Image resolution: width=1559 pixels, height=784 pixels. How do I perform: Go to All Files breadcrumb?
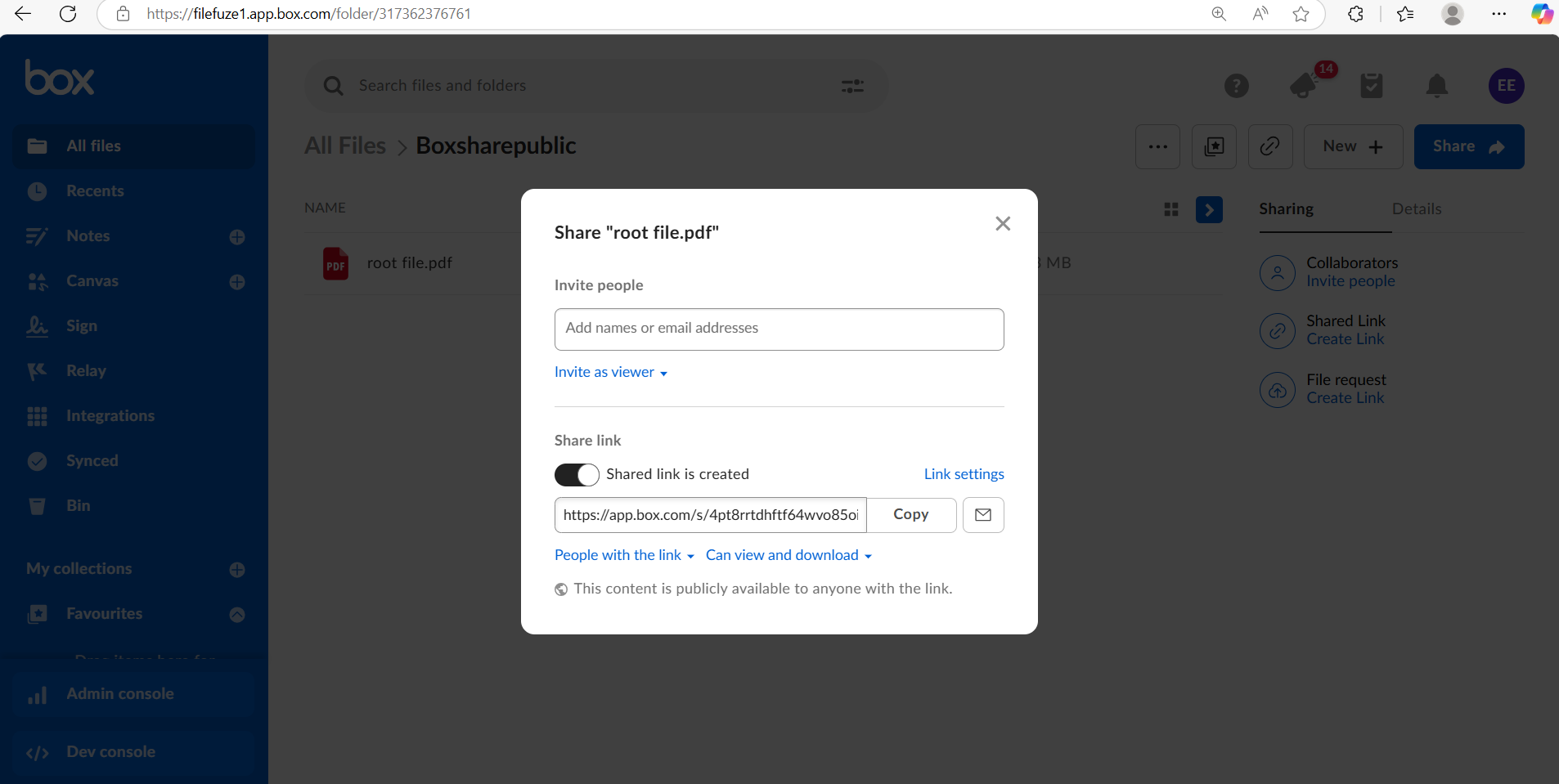pos(345,146)
